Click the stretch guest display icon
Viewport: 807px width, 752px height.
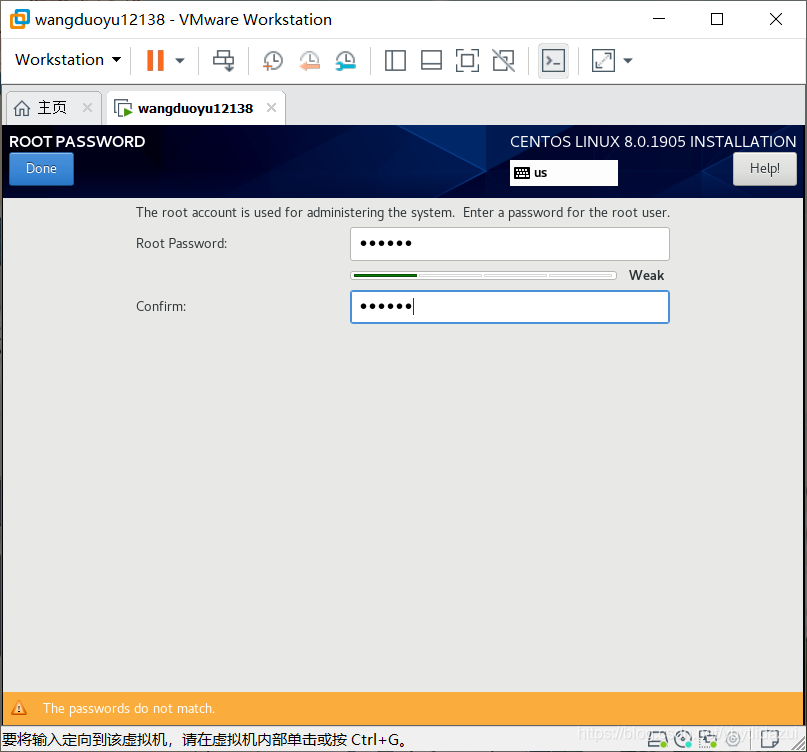603,60
